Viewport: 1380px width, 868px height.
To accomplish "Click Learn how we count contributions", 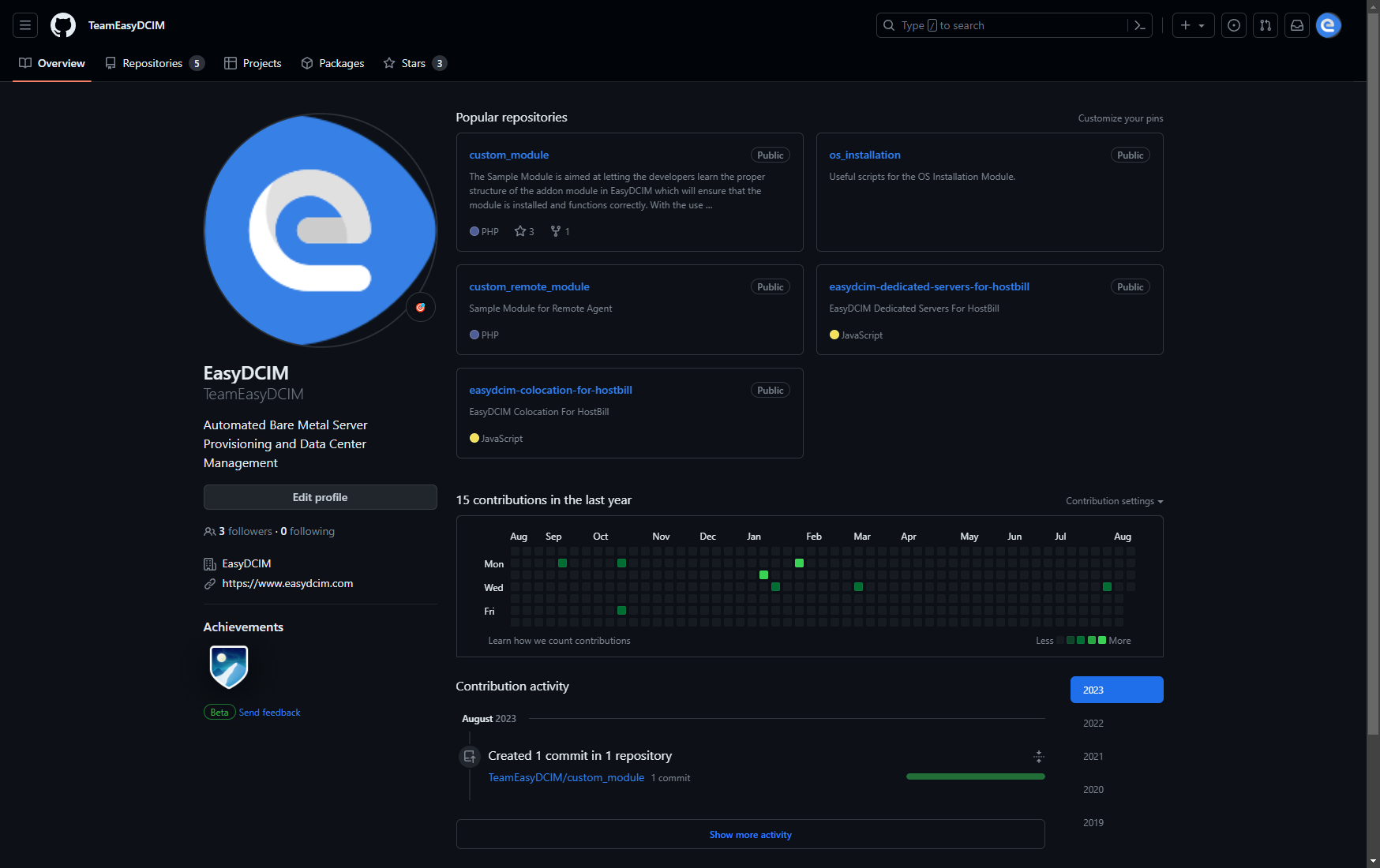I will pyautogui.click(x=559, y=641).
